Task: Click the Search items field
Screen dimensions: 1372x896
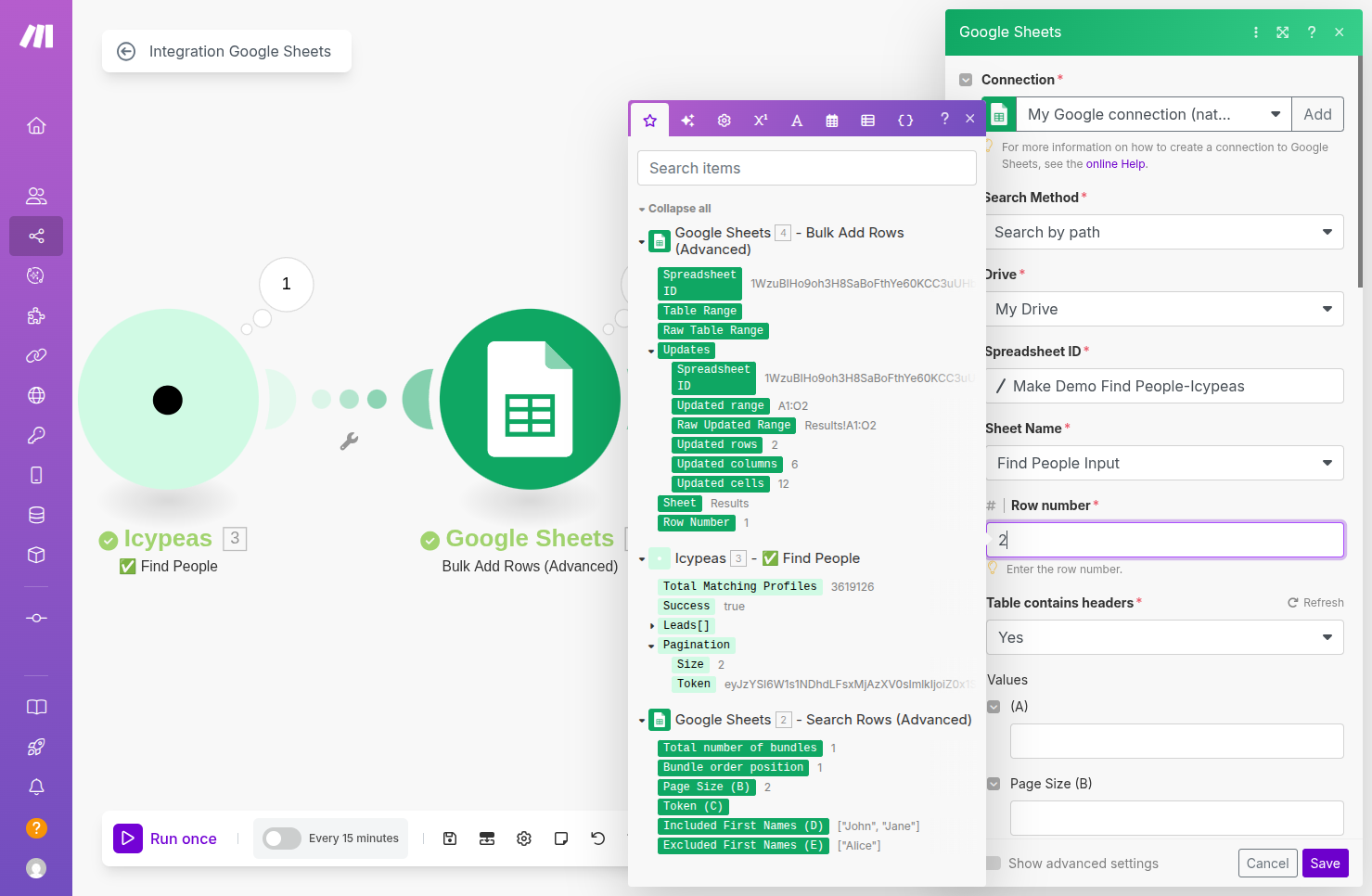Action: point(806,168)
